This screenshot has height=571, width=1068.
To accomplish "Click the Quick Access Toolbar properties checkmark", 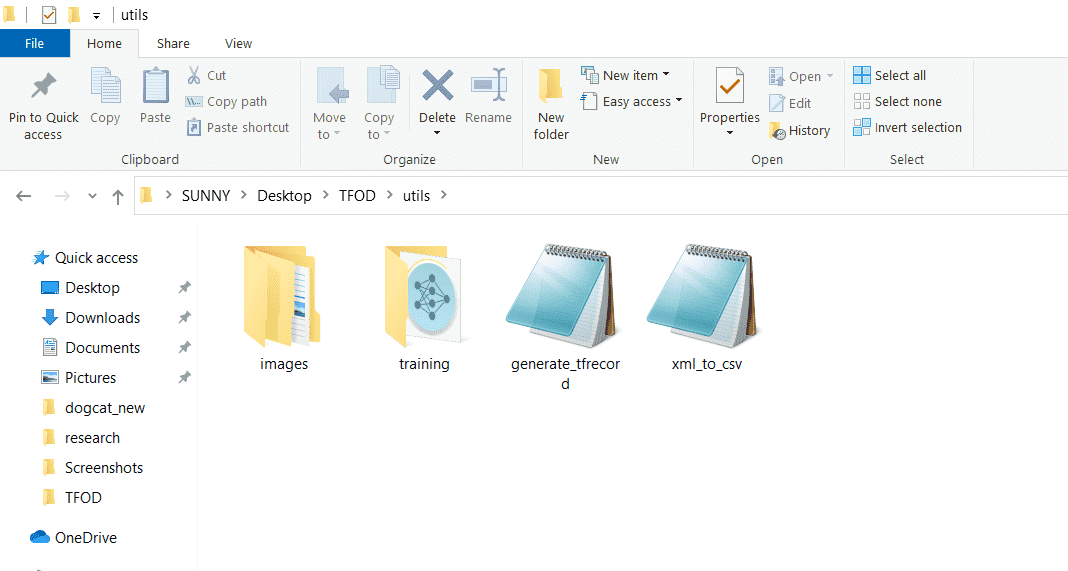I will (x=49, y=14).
